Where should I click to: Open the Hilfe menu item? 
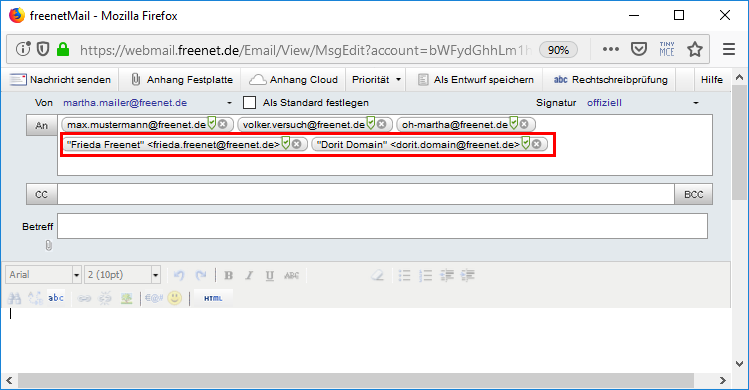pyautogui.click(x=711, y=80)
